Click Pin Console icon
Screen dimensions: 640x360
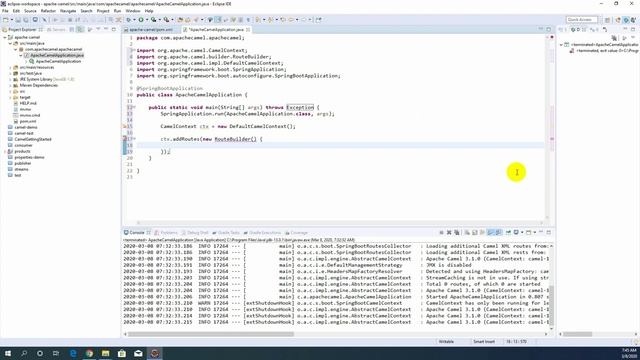[508, 233]
